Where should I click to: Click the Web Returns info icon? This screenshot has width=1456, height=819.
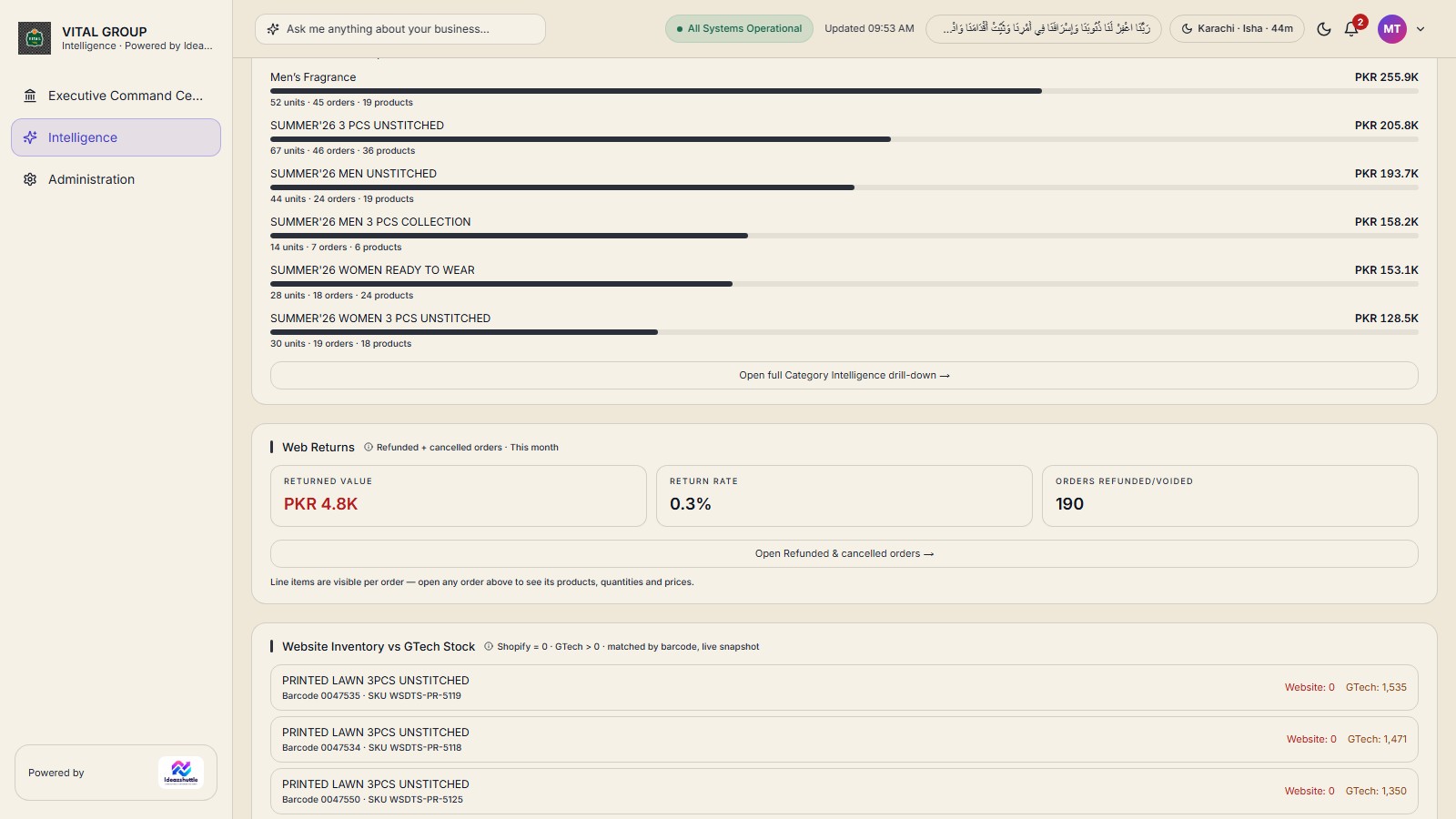click(369, 447)
